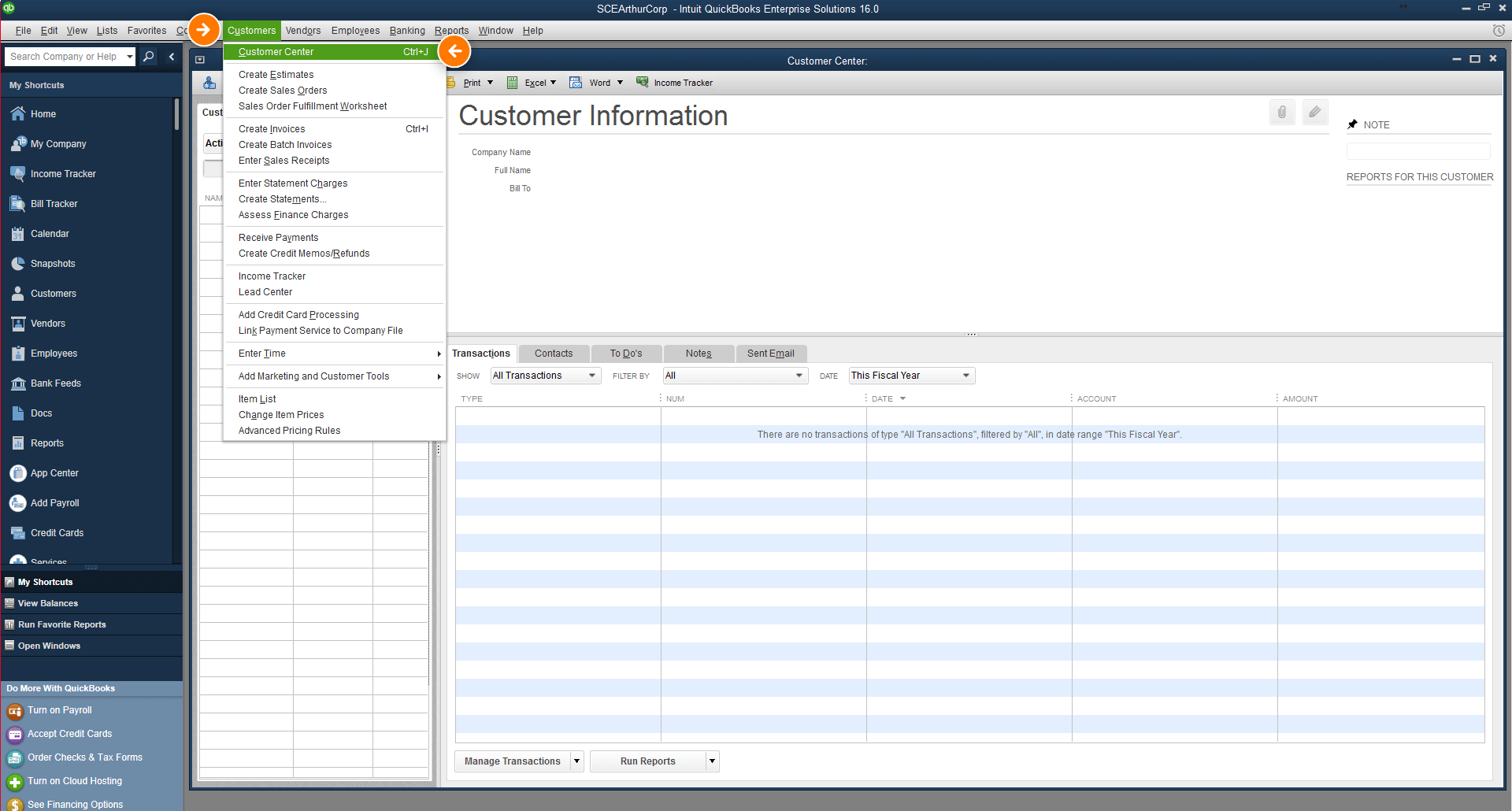Image resolution: width=1512 pixels, height=811 pixels.
Task: Switch to the Contacts tab
Action: tap(554, 354)
